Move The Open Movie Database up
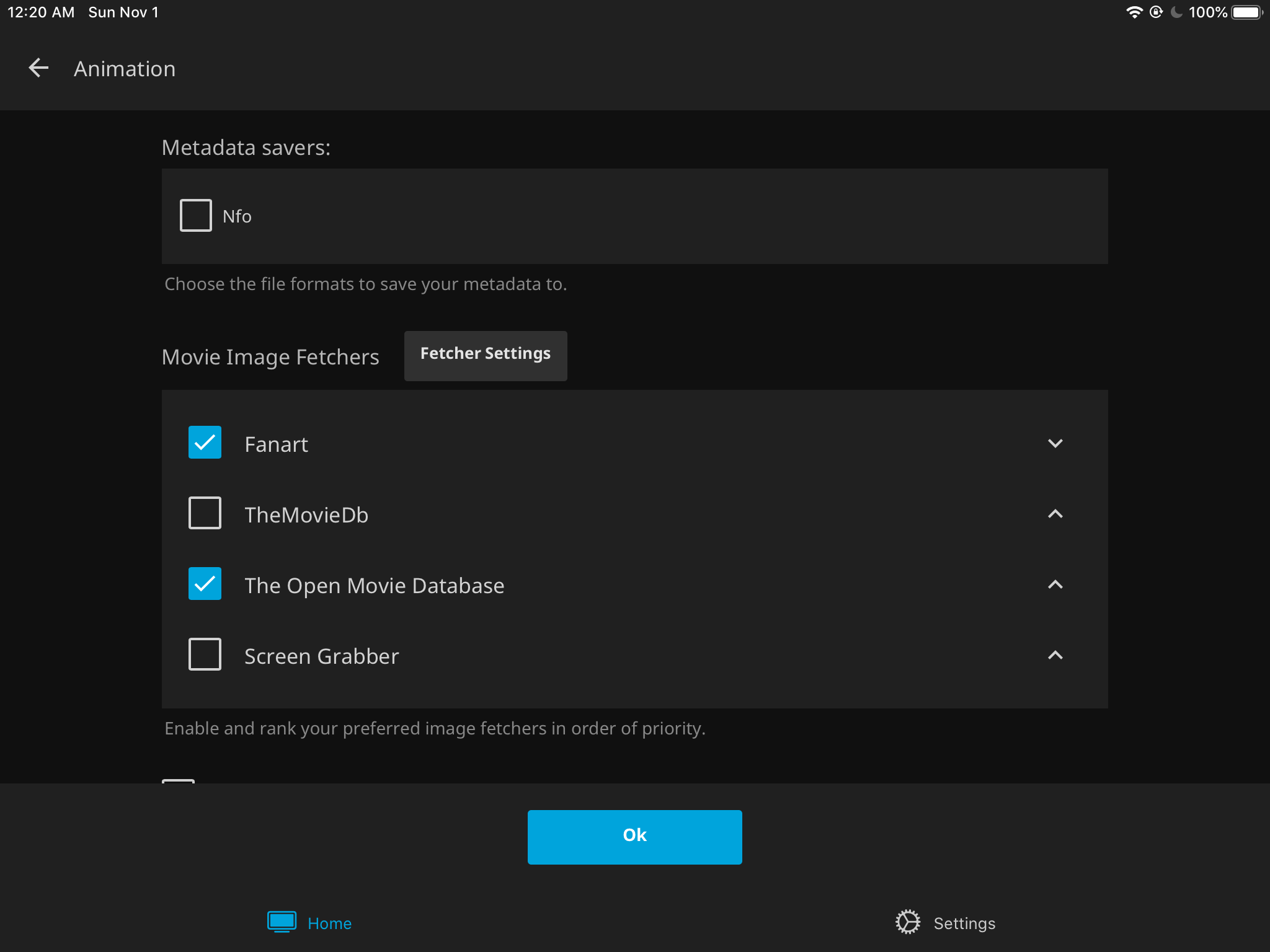This screenshot has width=1270, height=952. pos(1055,584)
